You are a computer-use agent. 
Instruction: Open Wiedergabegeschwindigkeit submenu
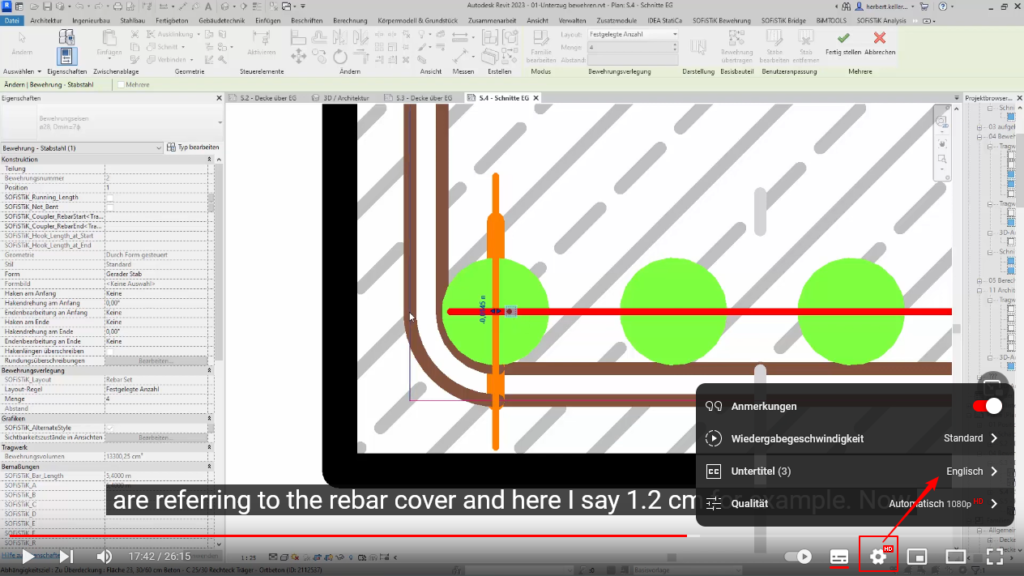(x=854, y=438)
